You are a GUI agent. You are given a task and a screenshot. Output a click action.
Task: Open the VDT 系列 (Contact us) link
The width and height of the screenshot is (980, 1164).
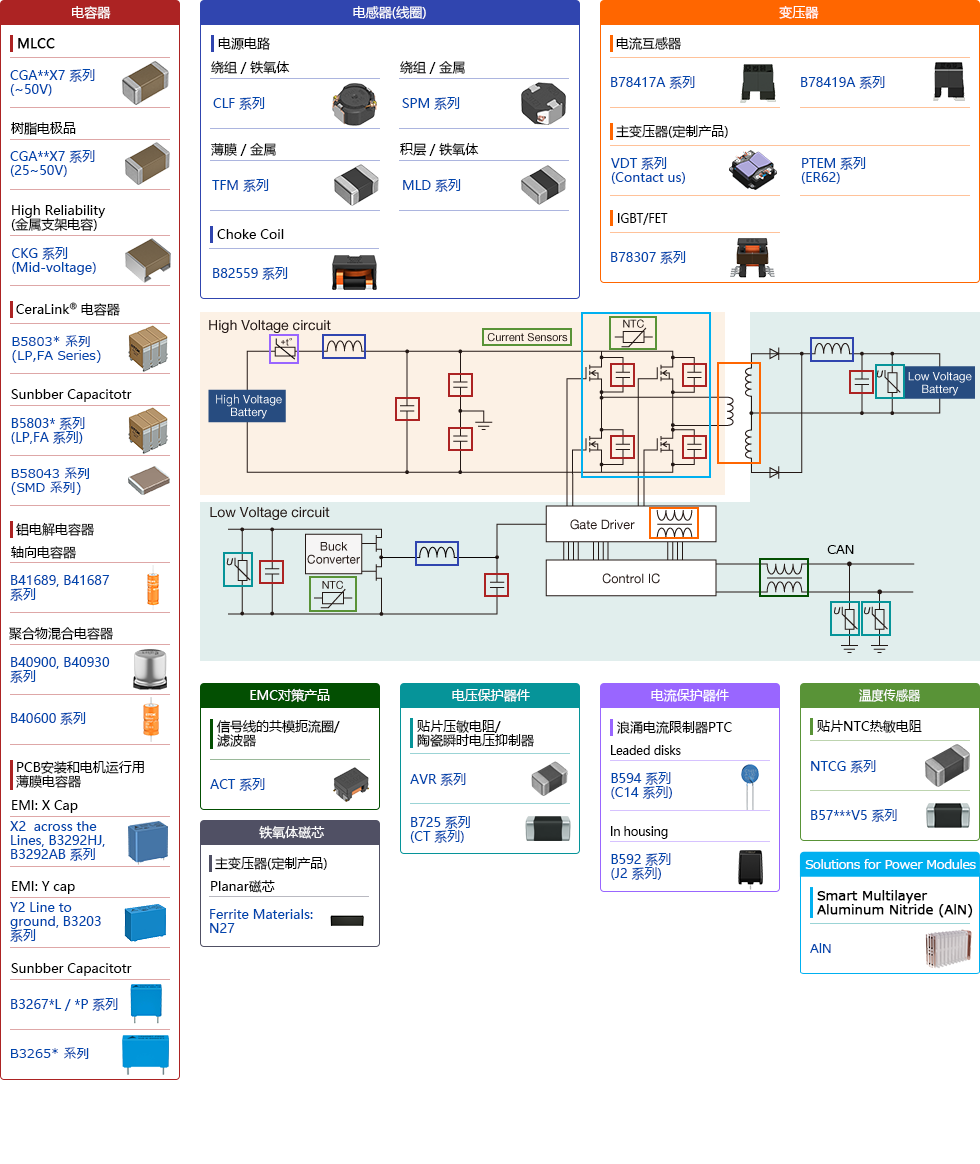[x=647, y=170]
